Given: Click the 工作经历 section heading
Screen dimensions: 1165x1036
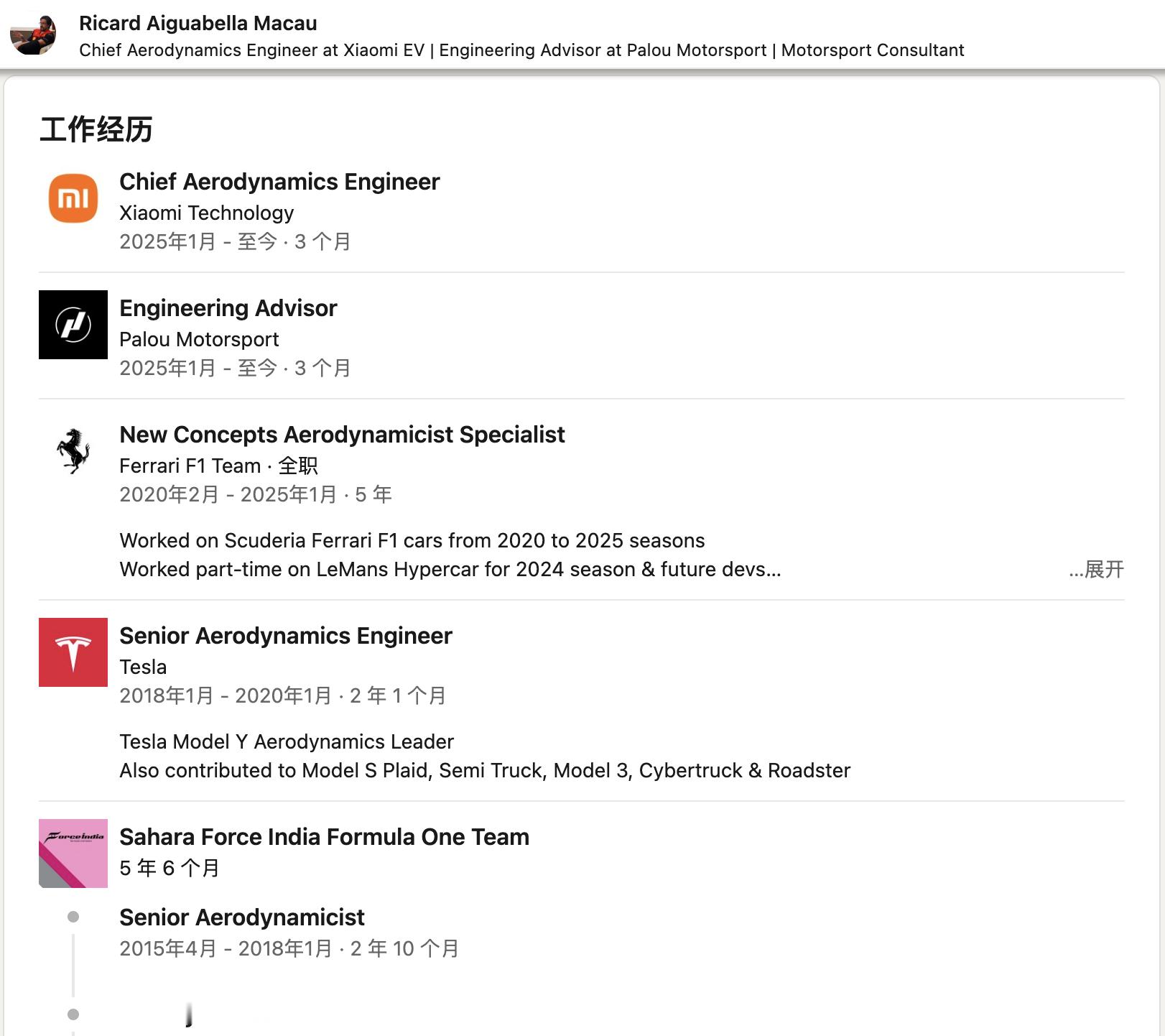Looking at the screenshot, I should click(x=96, y=130).
